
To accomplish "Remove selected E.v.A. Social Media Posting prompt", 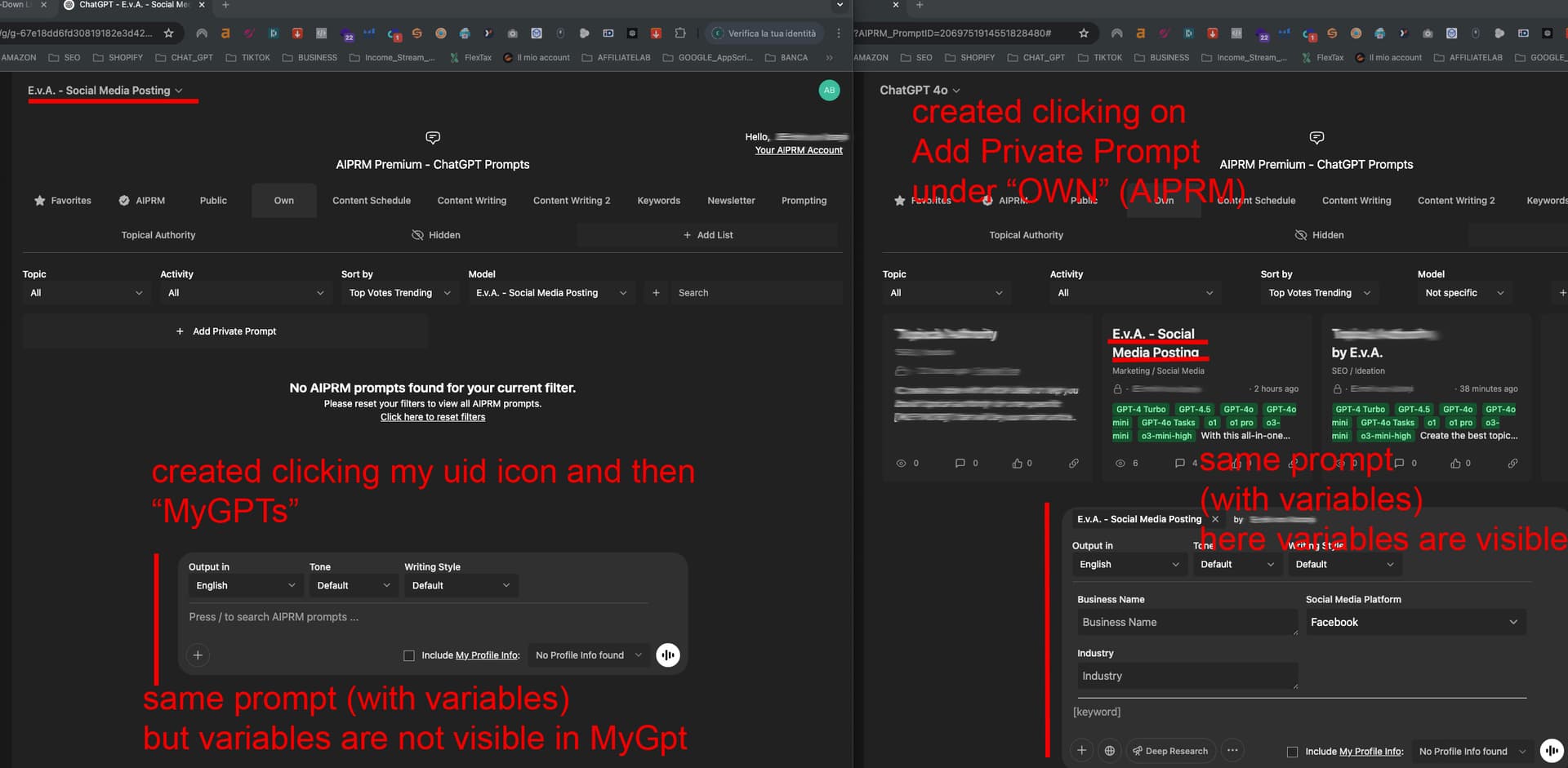I will (x=1215, y=519).
